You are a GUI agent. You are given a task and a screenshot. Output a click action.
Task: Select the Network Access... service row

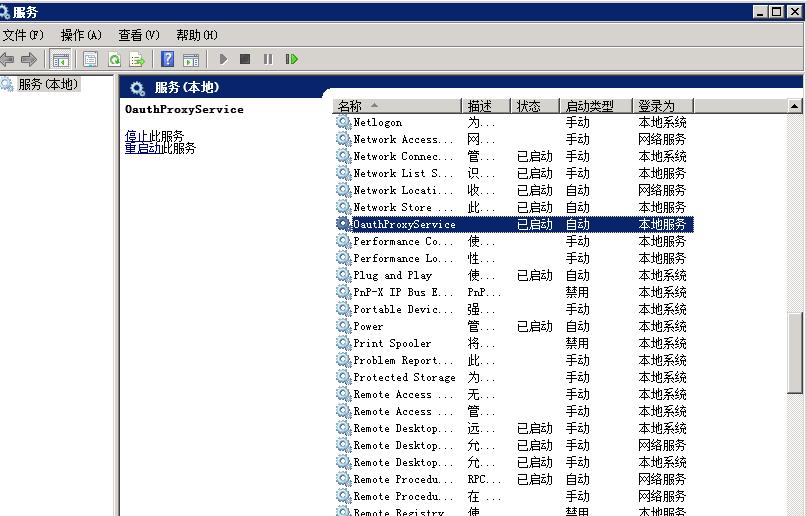(x=514, y=139)
